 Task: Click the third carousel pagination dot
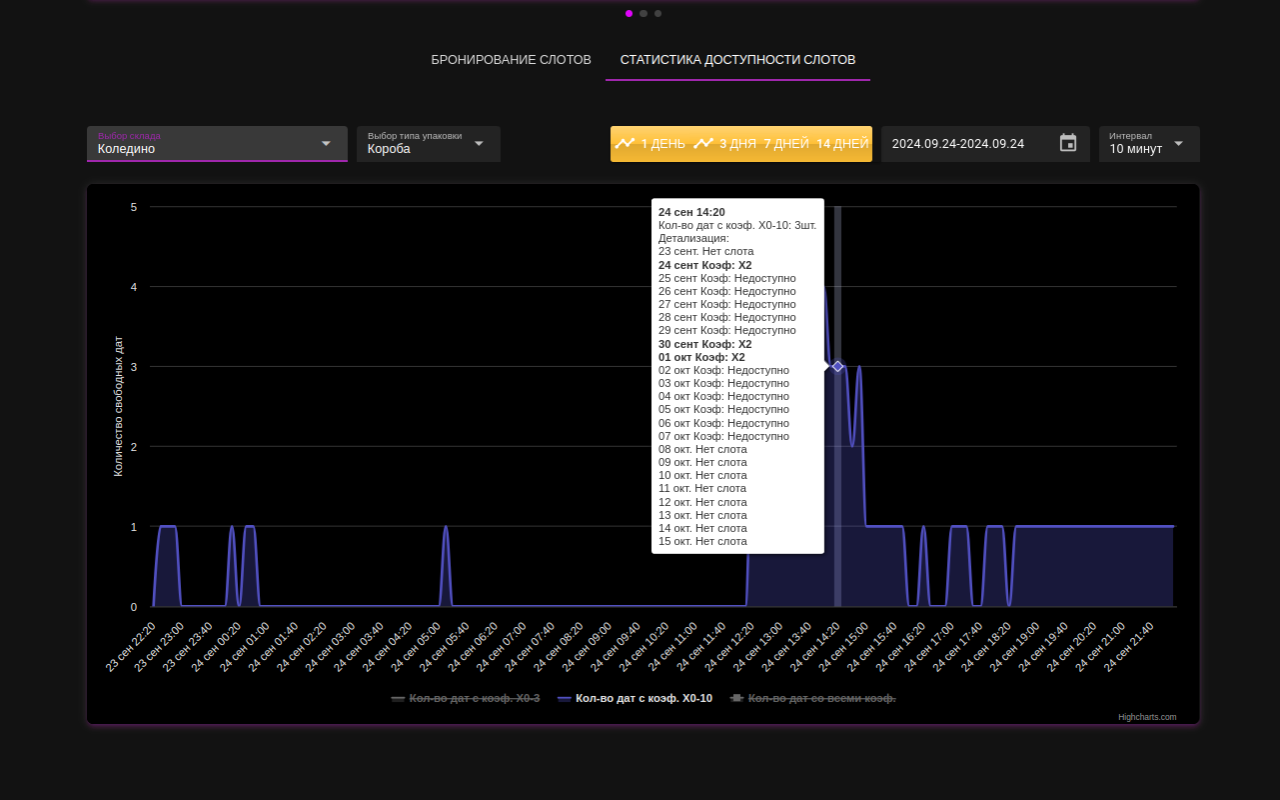coord(658,13)
